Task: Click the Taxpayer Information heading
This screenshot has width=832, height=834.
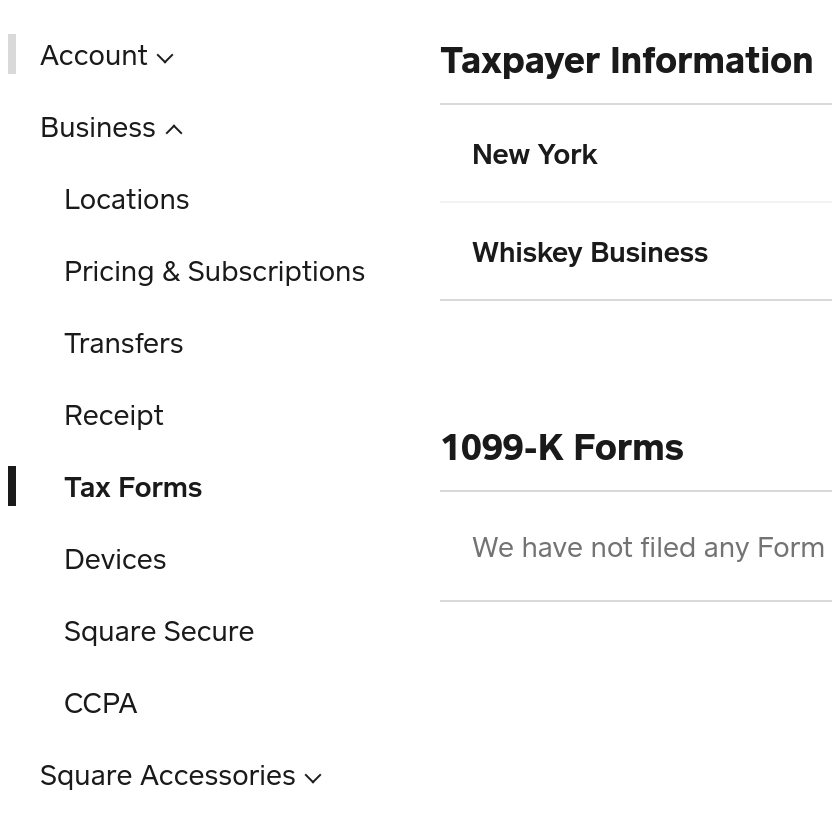Action: tap(627, 61)
